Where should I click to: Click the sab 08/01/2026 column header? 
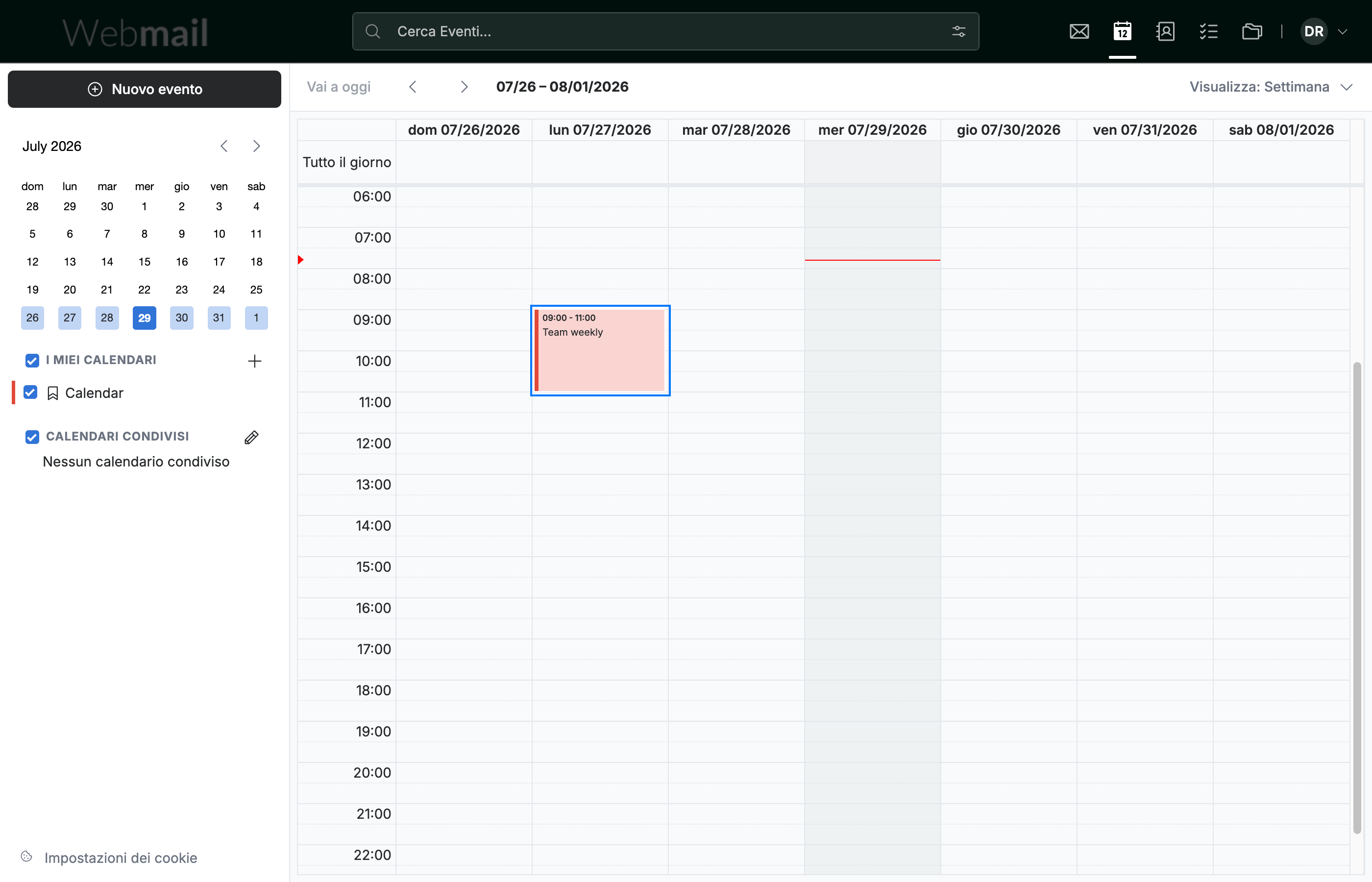tap(1281, 130)
